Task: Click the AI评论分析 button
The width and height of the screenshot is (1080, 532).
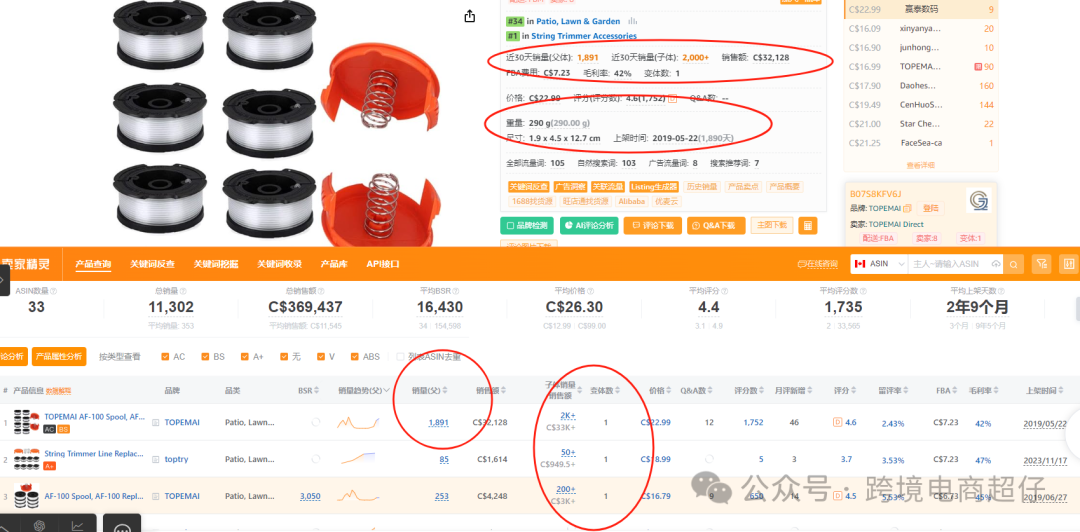Action: click(x=588, y=225)
